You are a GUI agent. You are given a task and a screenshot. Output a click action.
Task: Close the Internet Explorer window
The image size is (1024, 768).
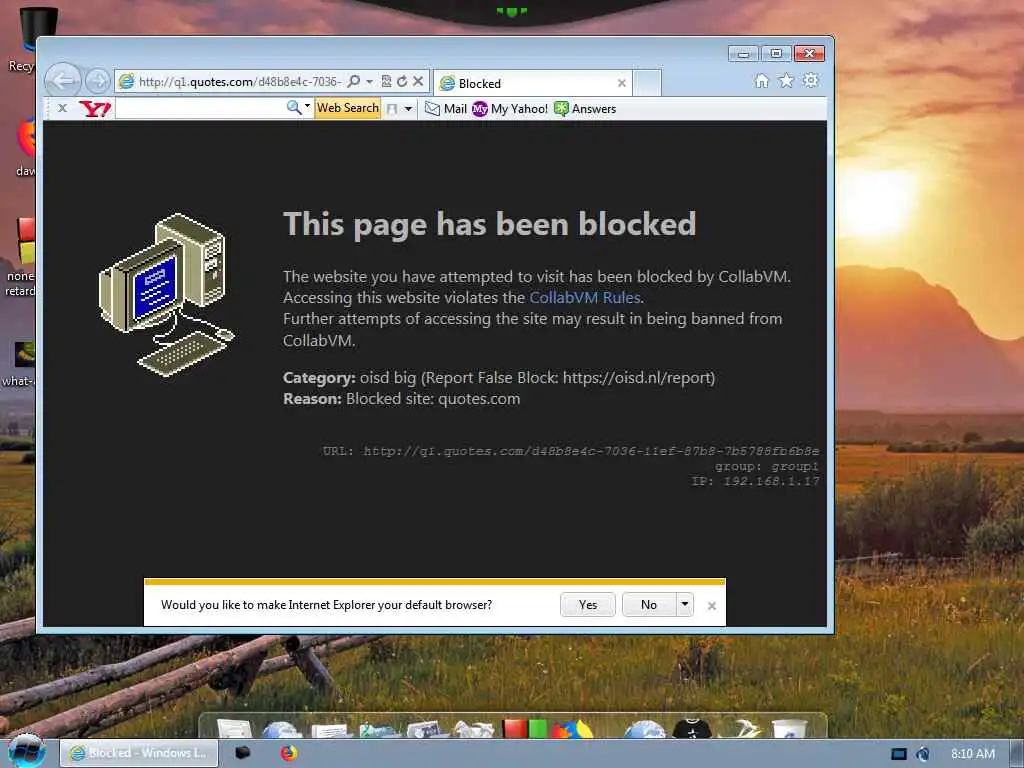(x=810, y=54)
